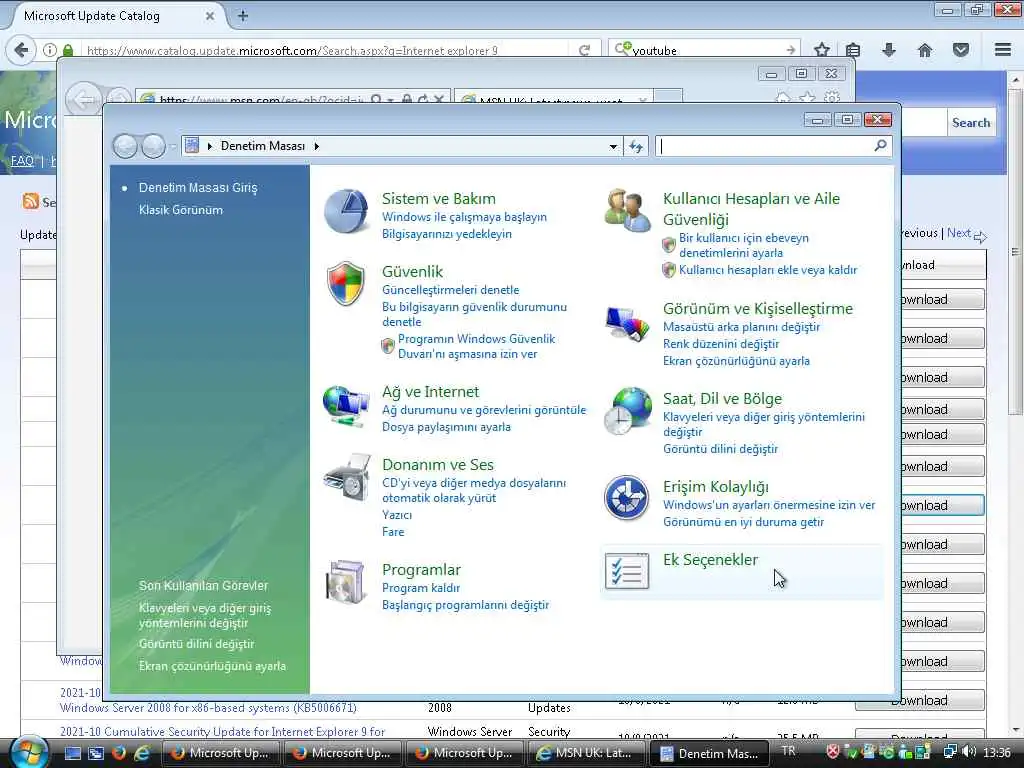Click Bilgisayarınızı yedekleyin link
Screen dimensions: 1024x768
tap(447, 234)
